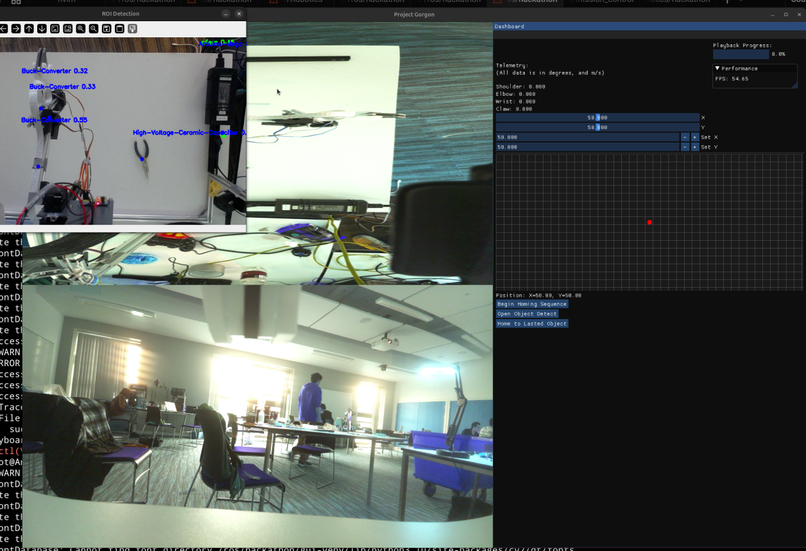
Task: Zoom out on the ROI Detection image
Action: [x=93, y=29]
